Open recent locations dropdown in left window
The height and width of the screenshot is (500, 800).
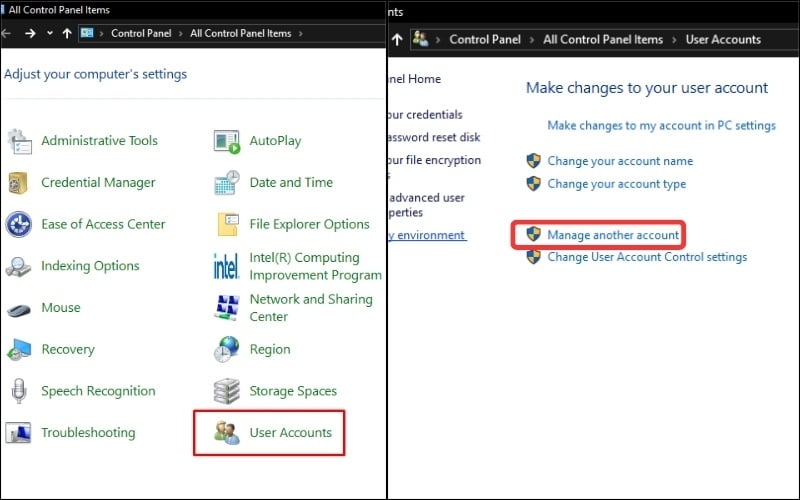pos(49,34)
